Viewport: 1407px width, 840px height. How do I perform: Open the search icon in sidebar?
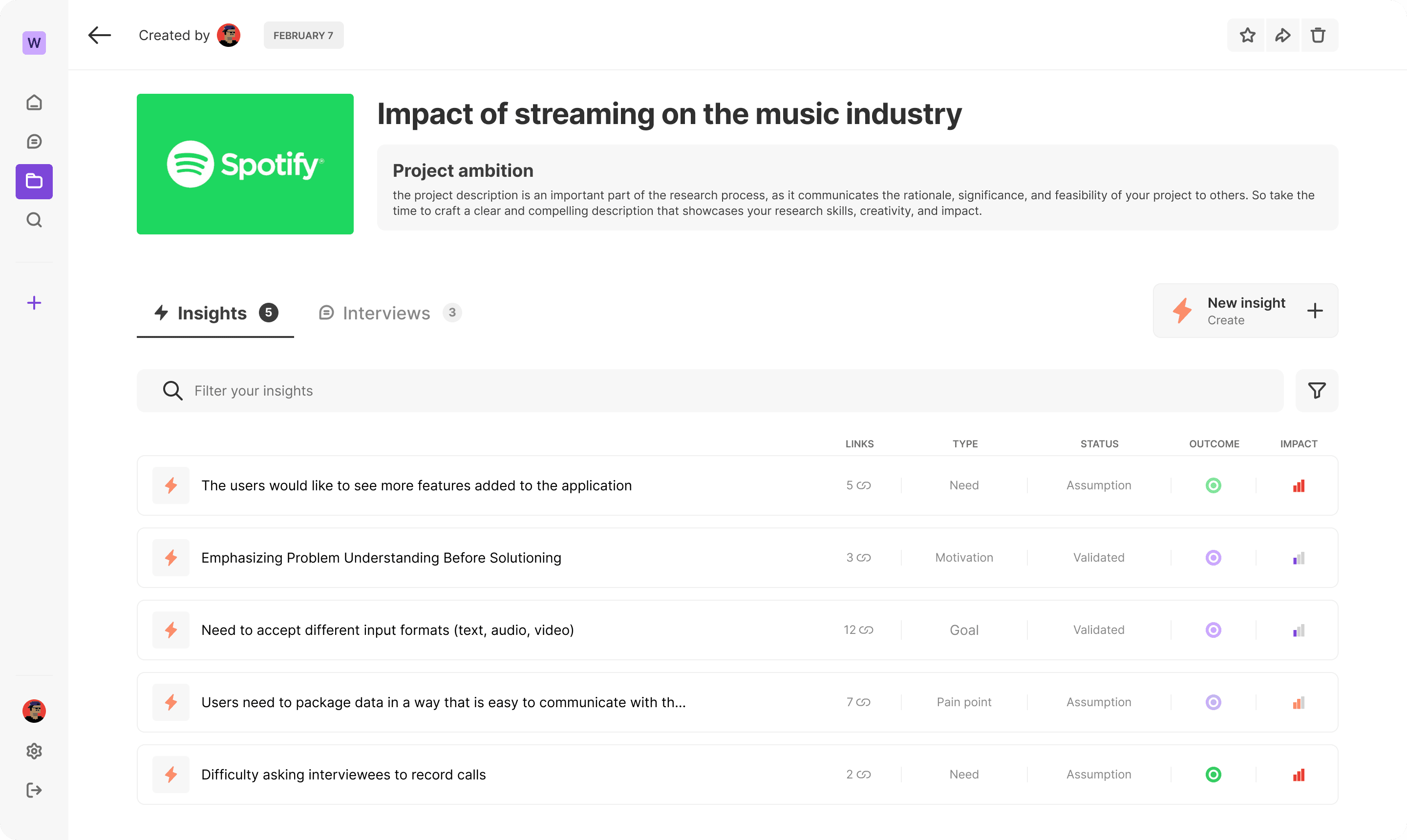34,220
